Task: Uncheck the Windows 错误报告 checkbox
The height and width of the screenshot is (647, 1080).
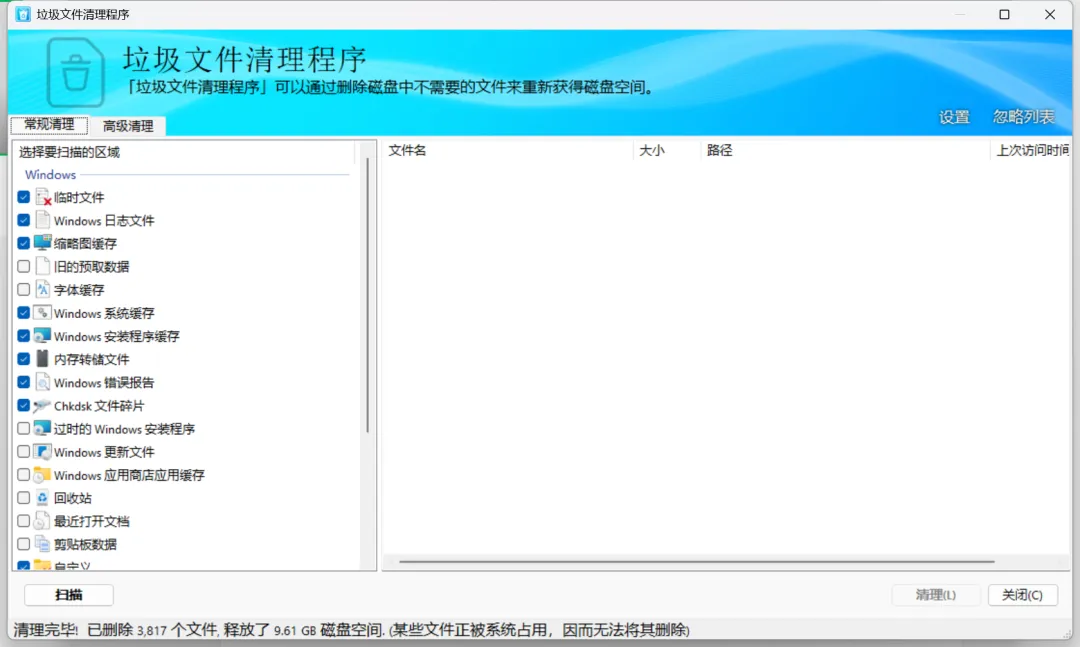Action: click(x=23, y=382)
